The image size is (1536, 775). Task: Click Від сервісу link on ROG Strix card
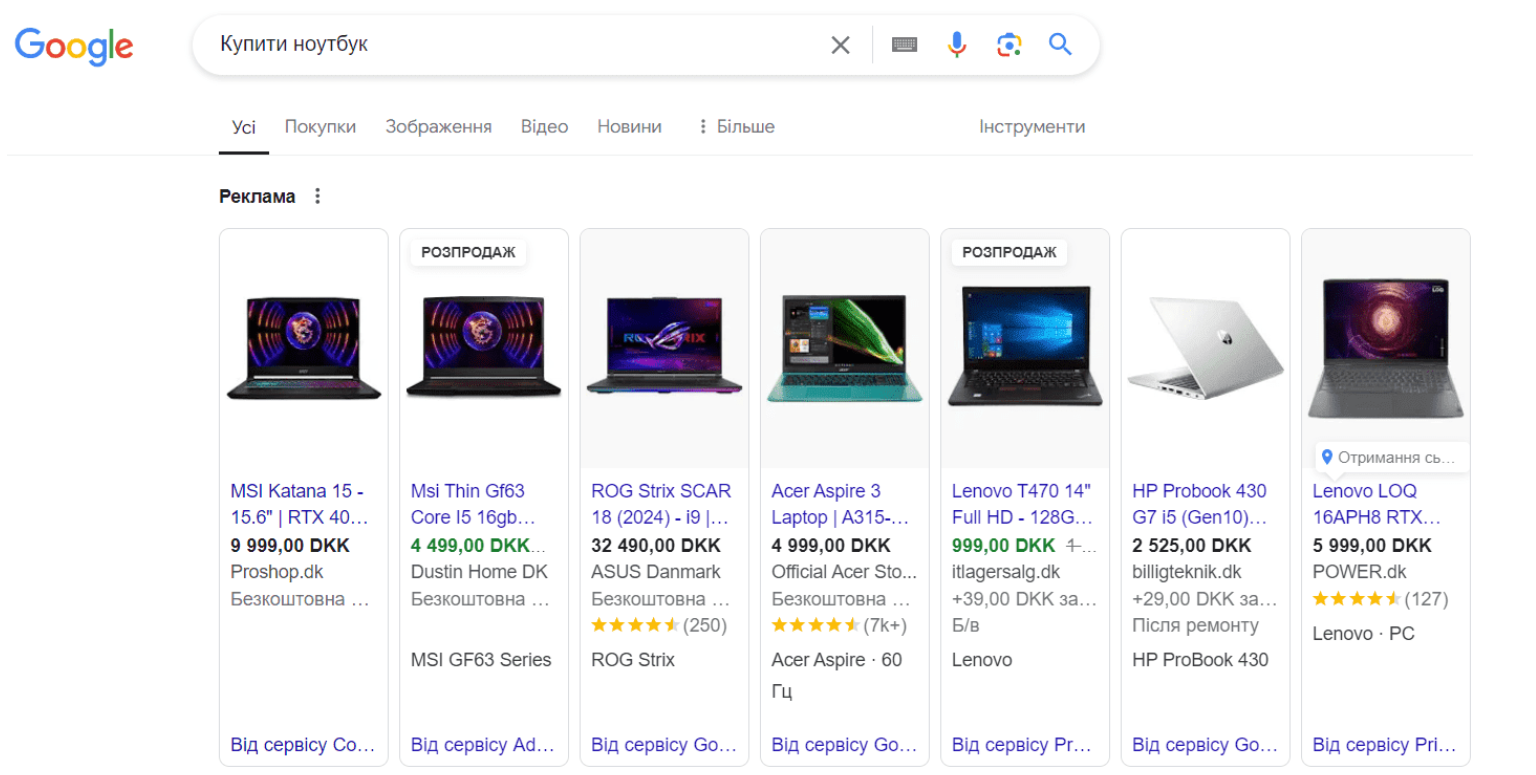tap(664, 745)
